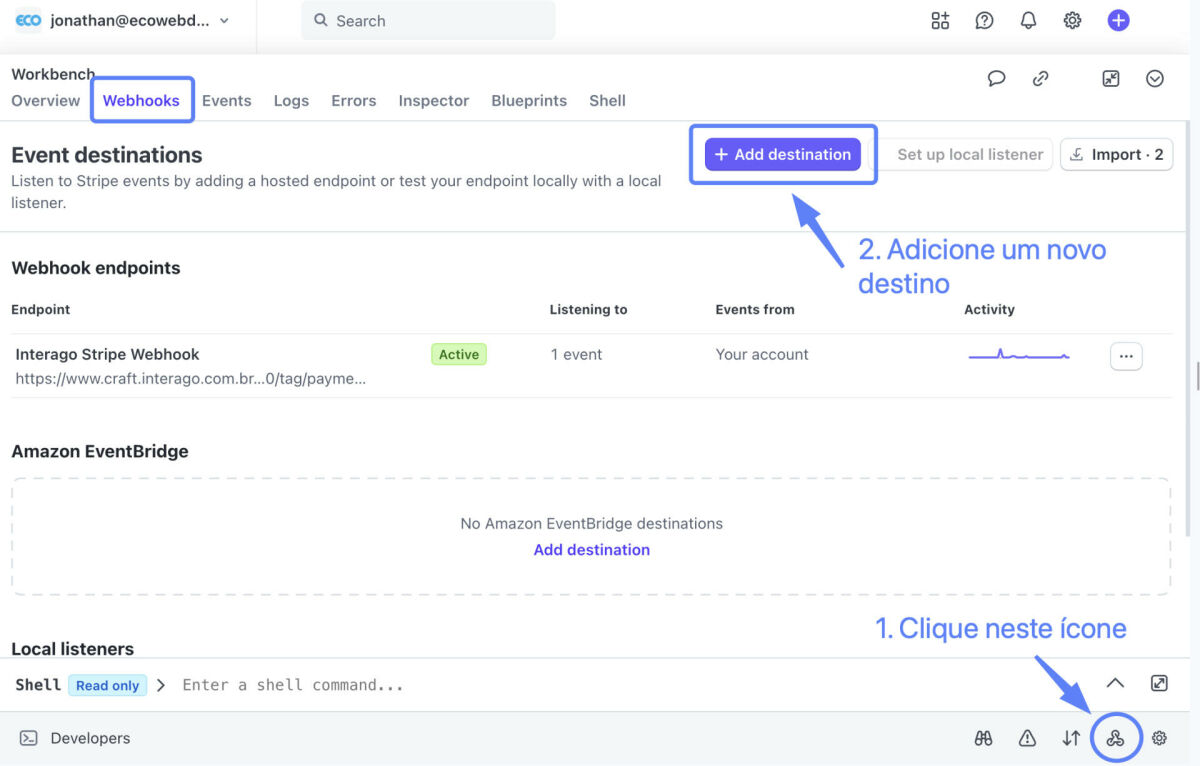Click Add destination link under Amazon EventBridge
The image size is (1200, 766).
point(592,549)
